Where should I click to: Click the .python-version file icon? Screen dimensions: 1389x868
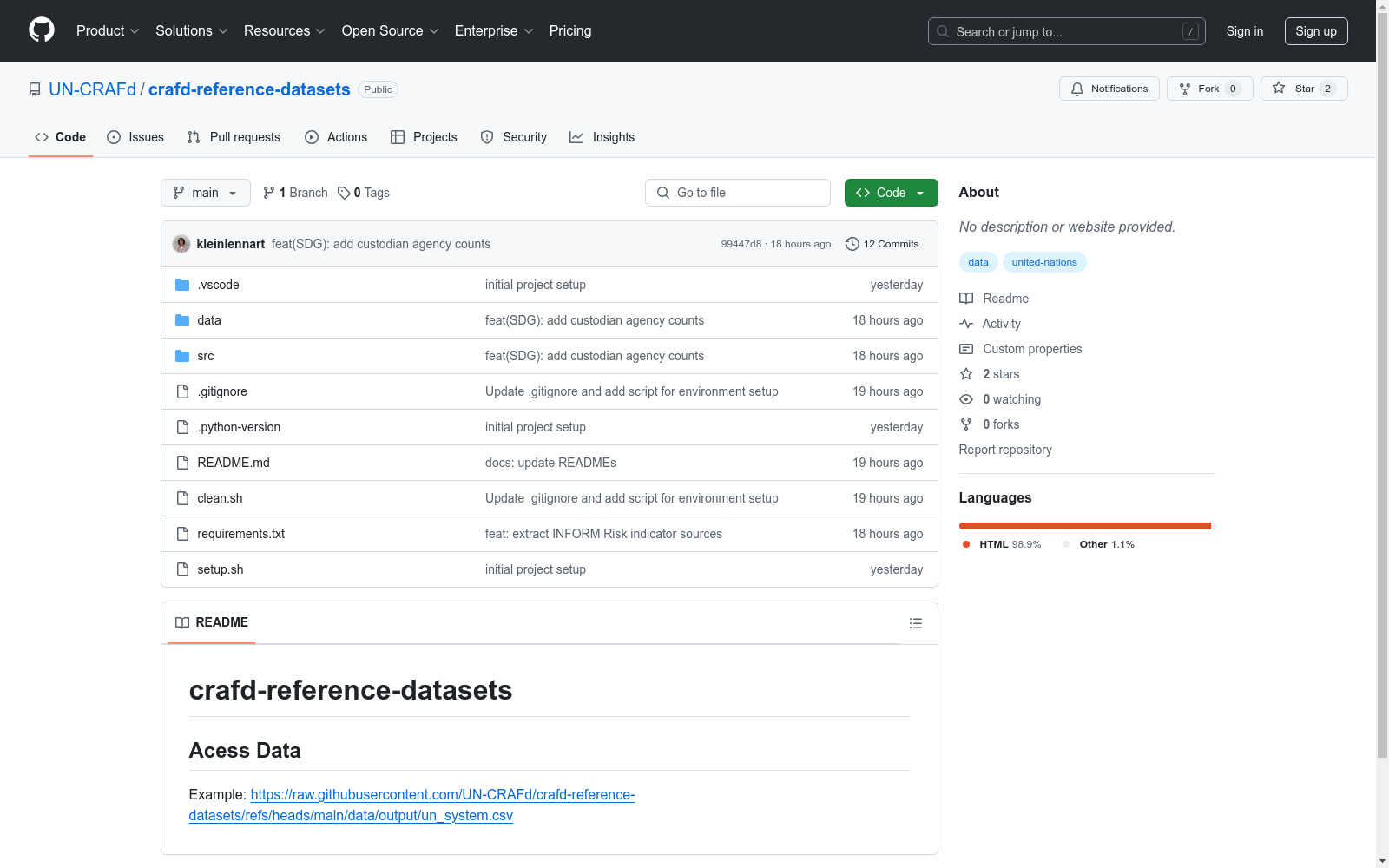(x=182, y=427)
